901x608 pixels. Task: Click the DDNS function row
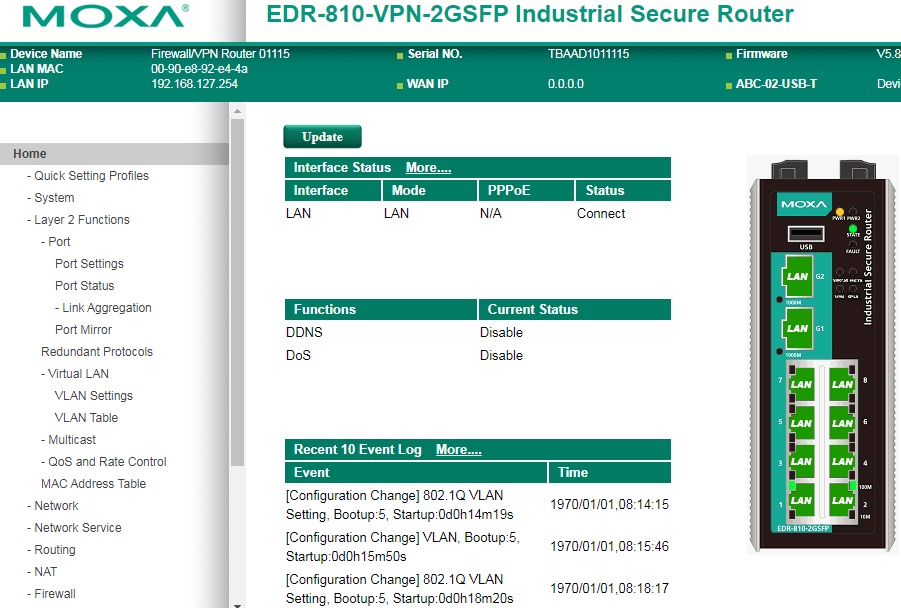click(478, 332)
